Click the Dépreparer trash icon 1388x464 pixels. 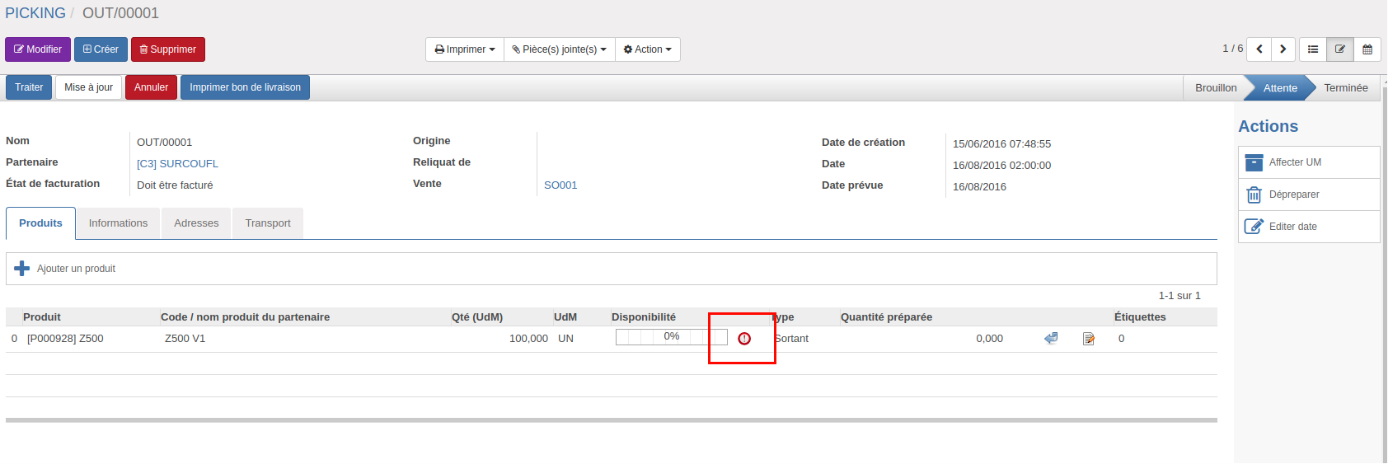click(1254, 194)
